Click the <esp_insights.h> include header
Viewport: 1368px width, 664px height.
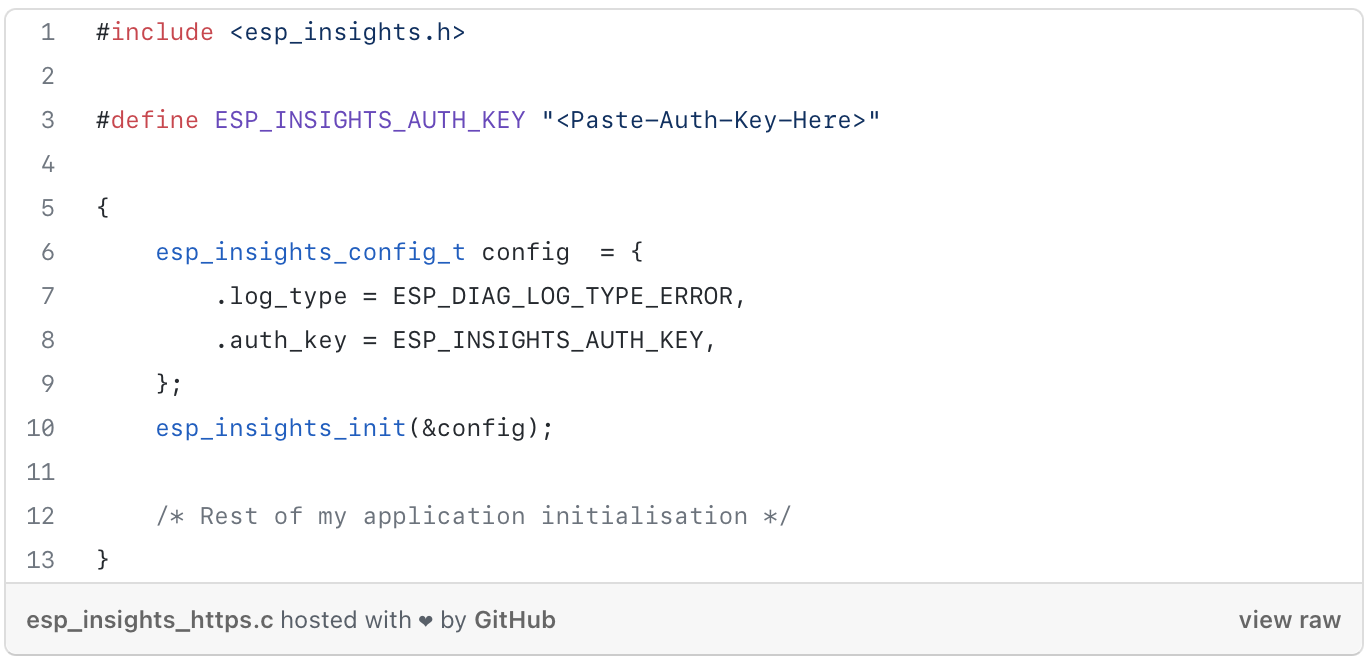[347, 32]
